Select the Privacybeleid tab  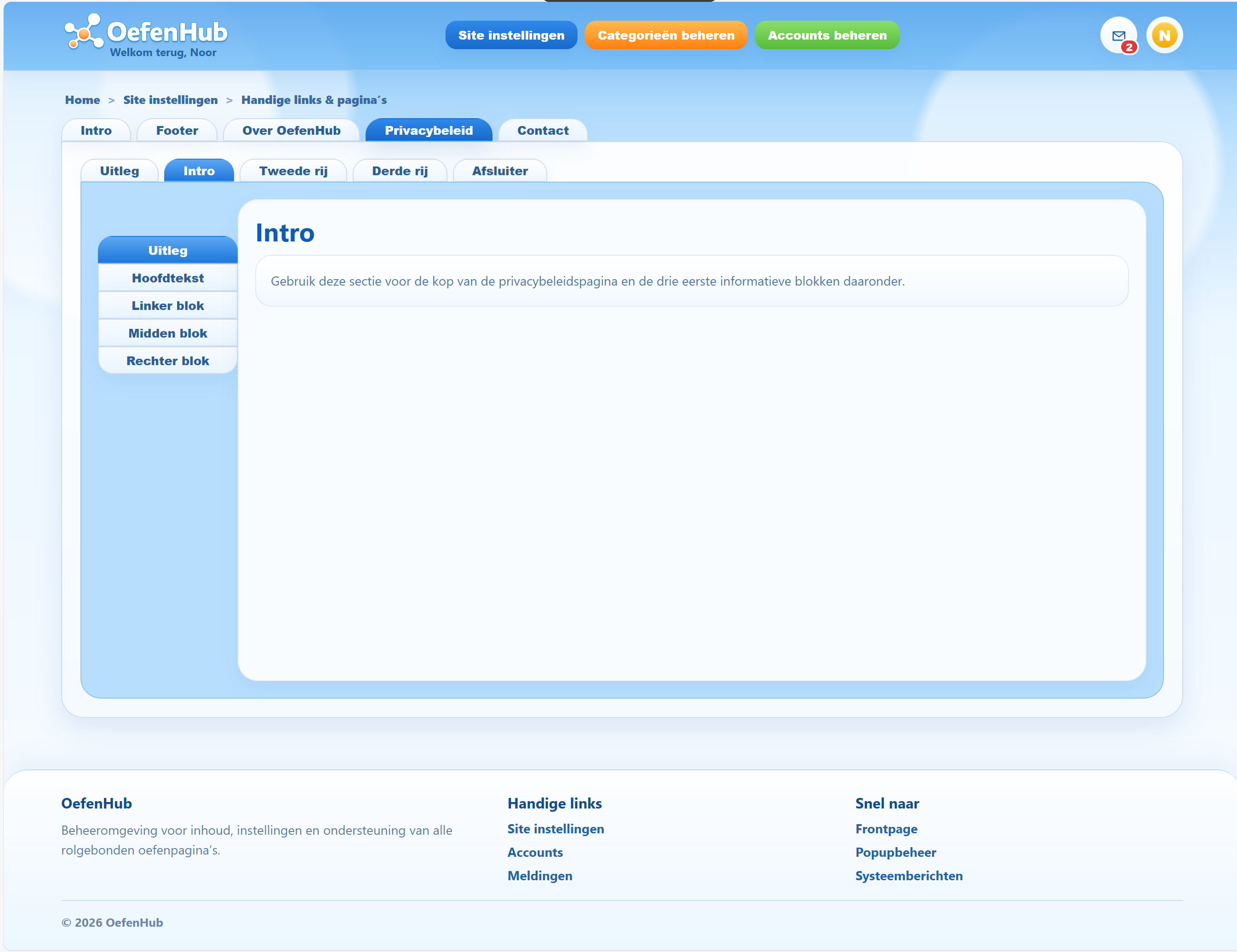pos(428,130)
